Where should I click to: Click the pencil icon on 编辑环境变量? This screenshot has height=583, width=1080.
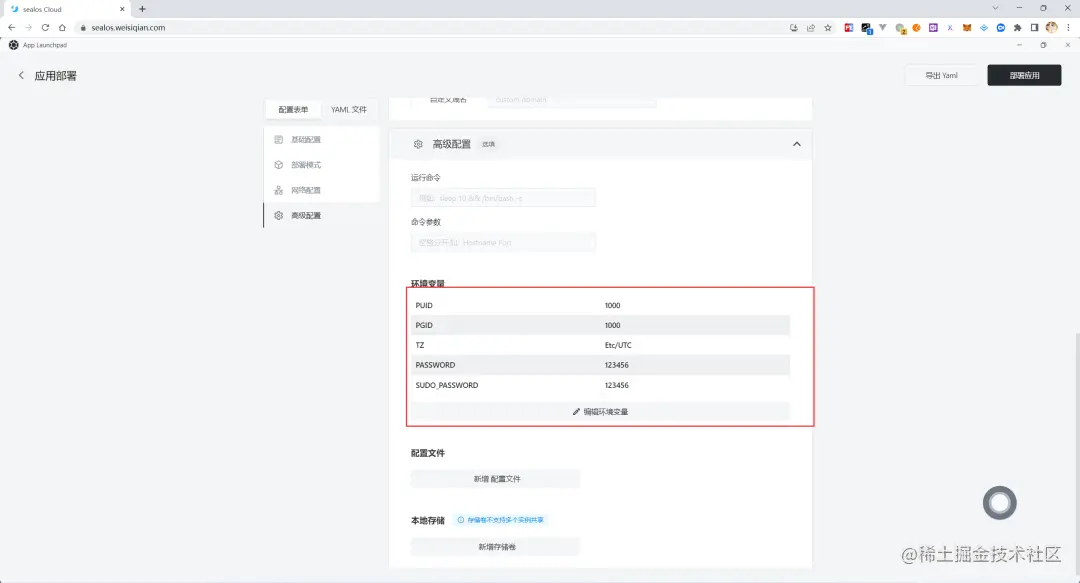point(577,411)
